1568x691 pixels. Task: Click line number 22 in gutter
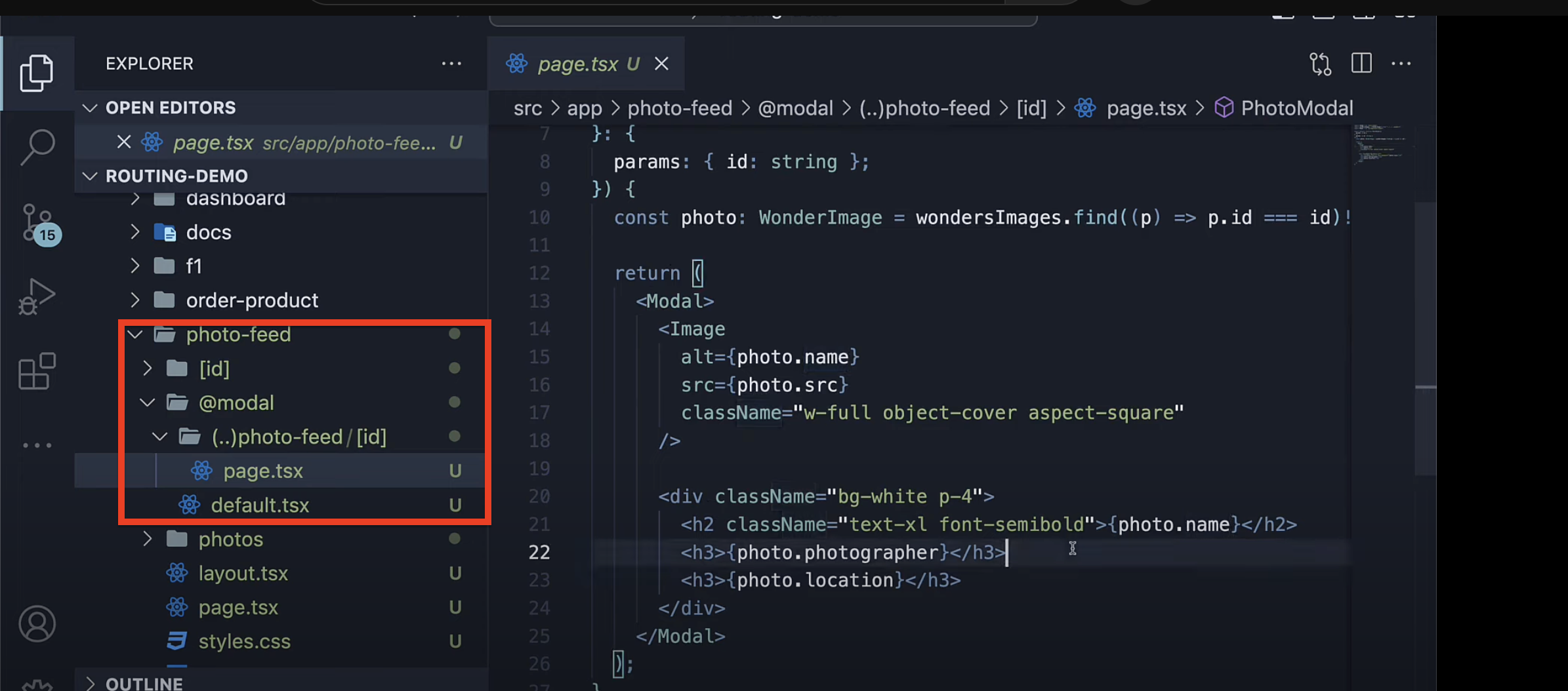[539, 552]
